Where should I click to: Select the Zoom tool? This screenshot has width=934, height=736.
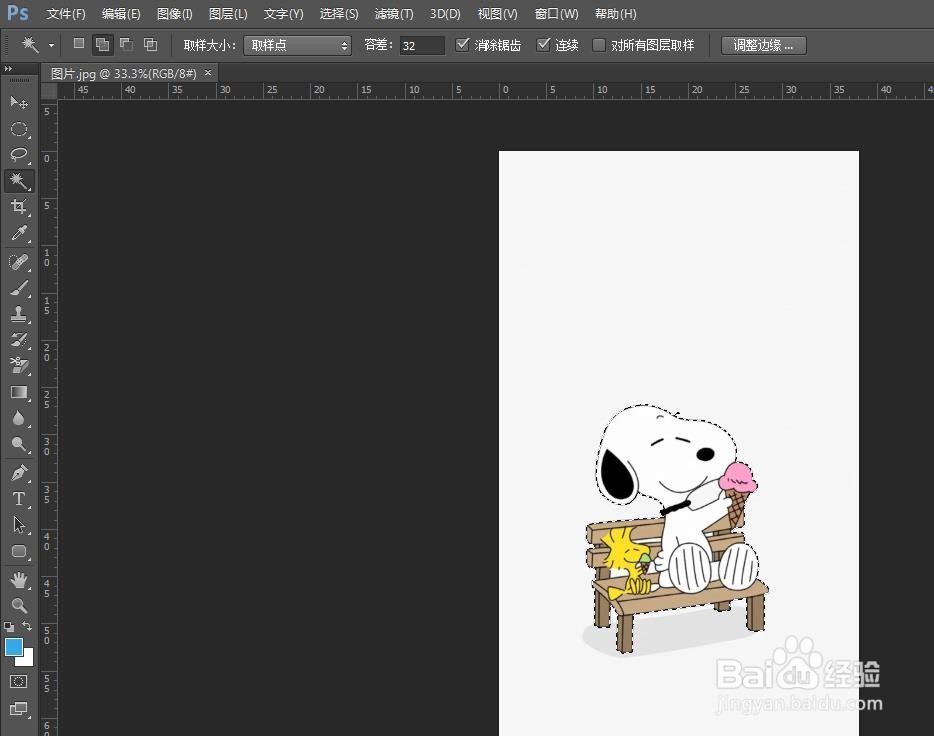pos(19,606)
